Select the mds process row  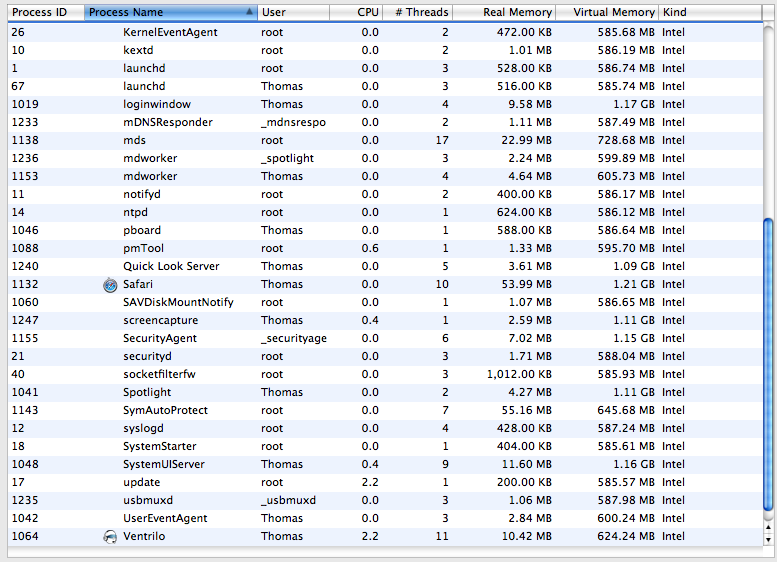pyautogui.click(x=385, y=140)
